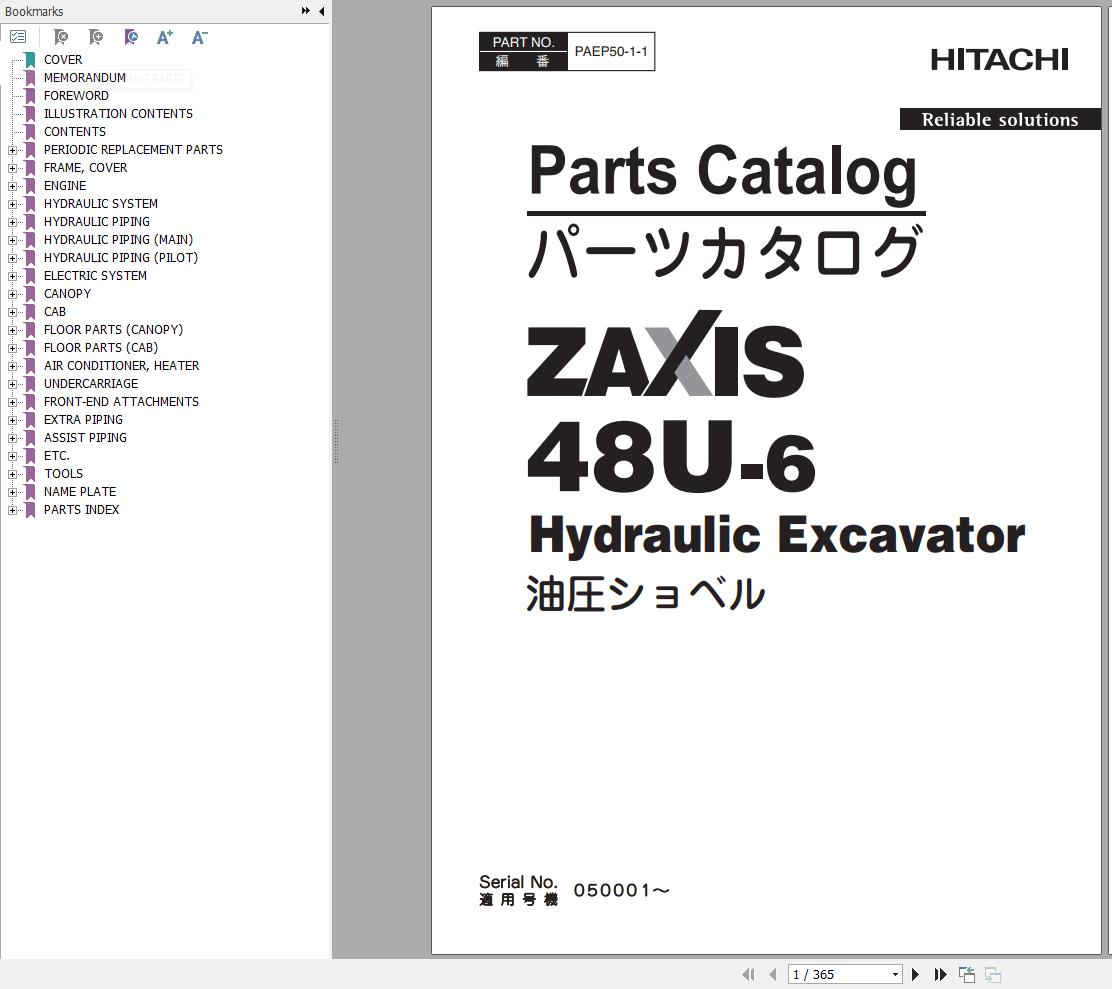Expand bookmarks panel using double-arrow icon

point(306,11)
